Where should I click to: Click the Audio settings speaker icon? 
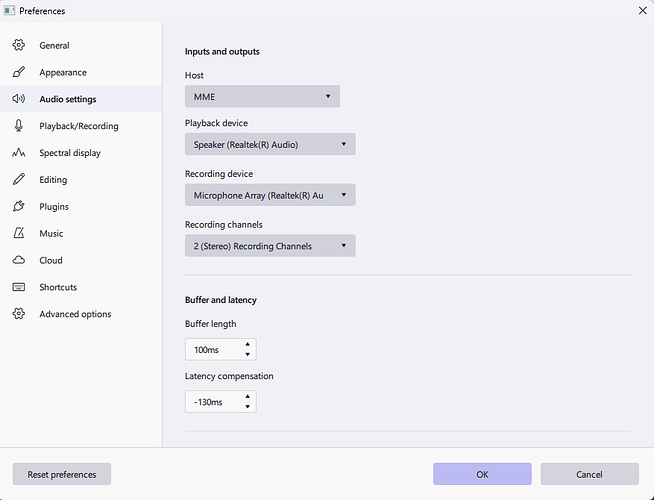click(18, 99)
